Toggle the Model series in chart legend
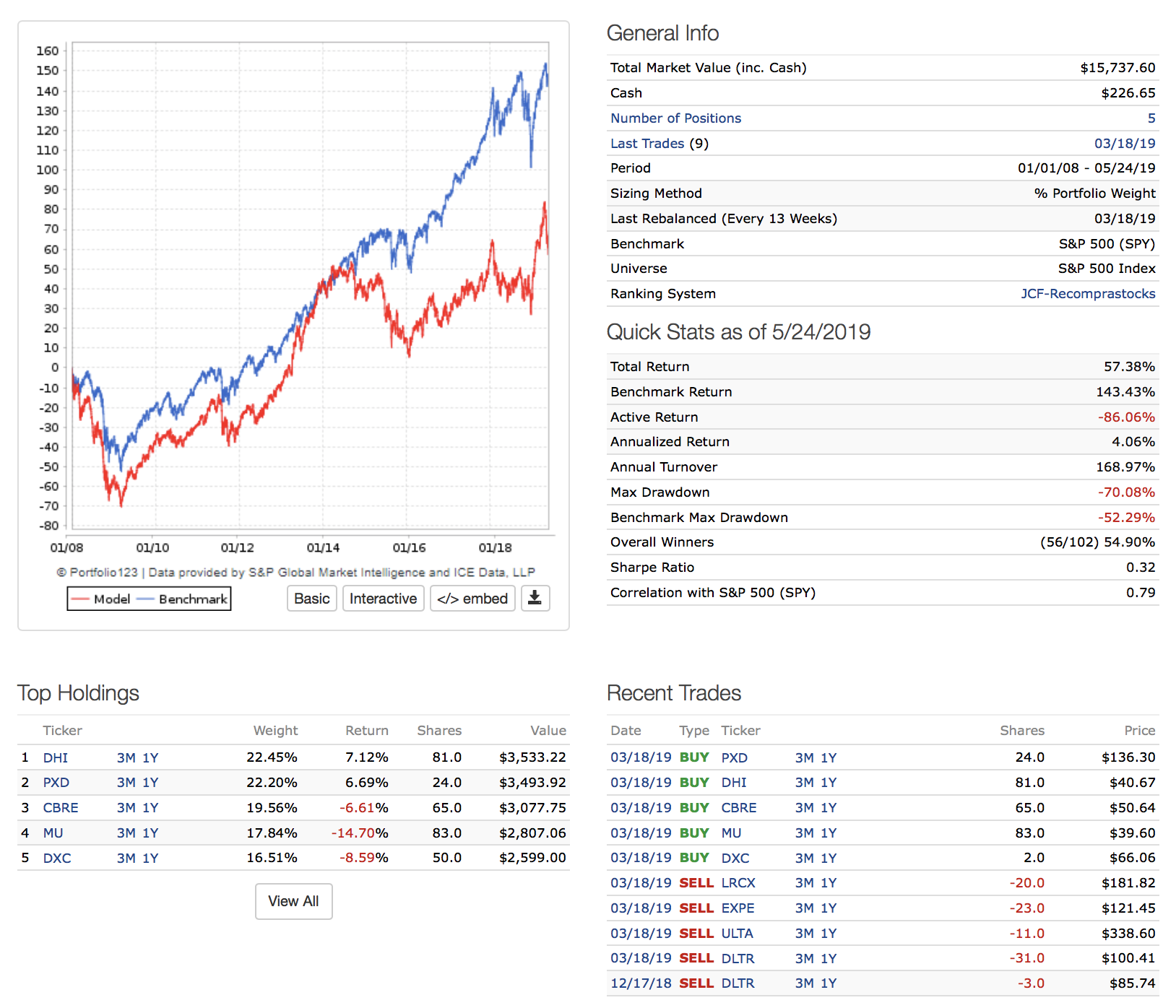The height and width of the screenshot is (1008, 1176). pos(102,599)
